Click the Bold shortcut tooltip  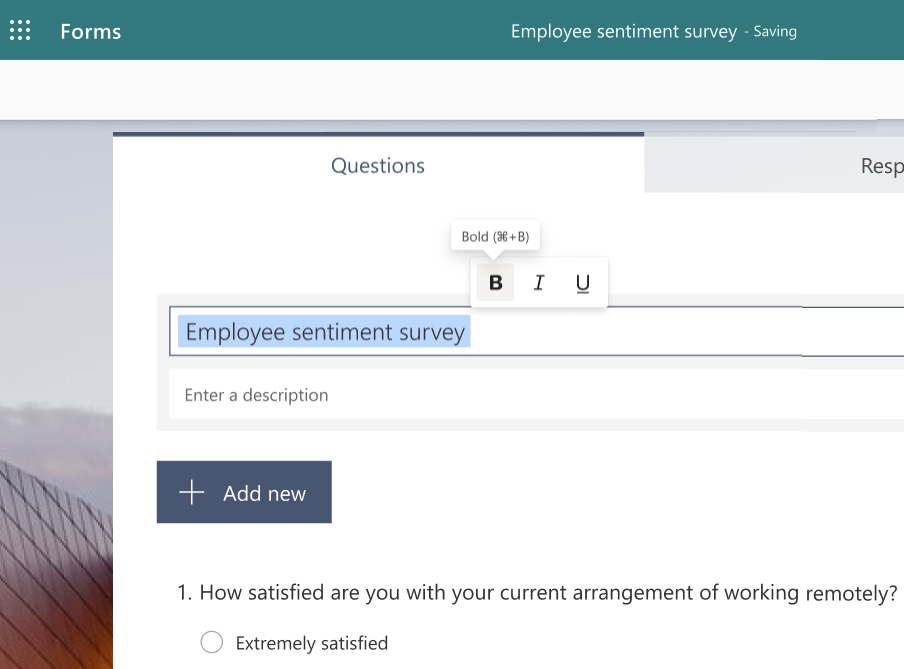pyautogui.click(x=495, y=237)
